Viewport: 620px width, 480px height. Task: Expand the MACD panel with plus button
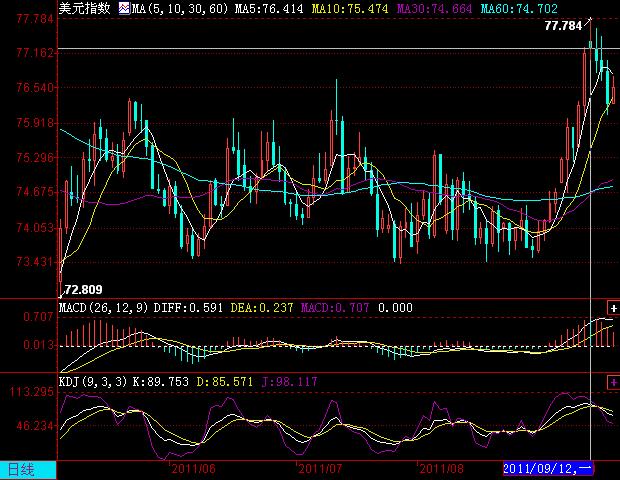click(x=613, y=308)
